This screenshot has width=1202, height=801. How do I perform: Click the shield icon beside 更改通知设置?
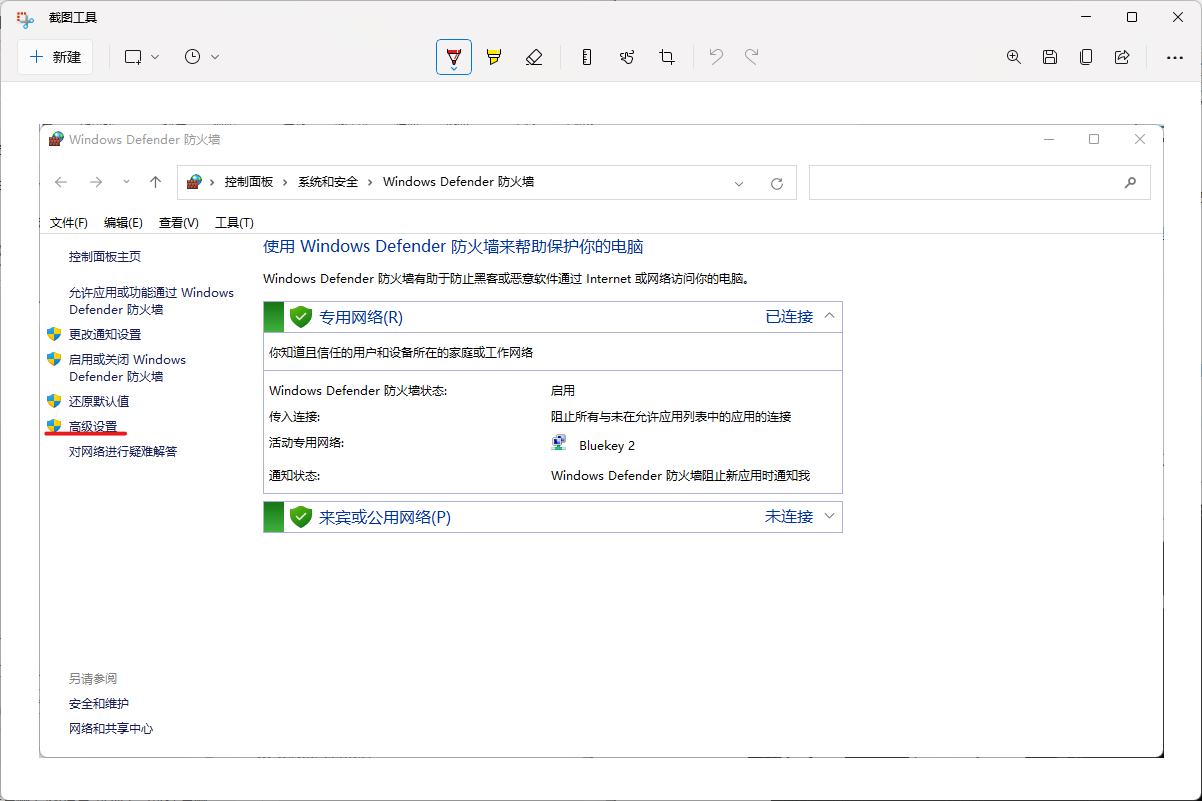point(54,333)
